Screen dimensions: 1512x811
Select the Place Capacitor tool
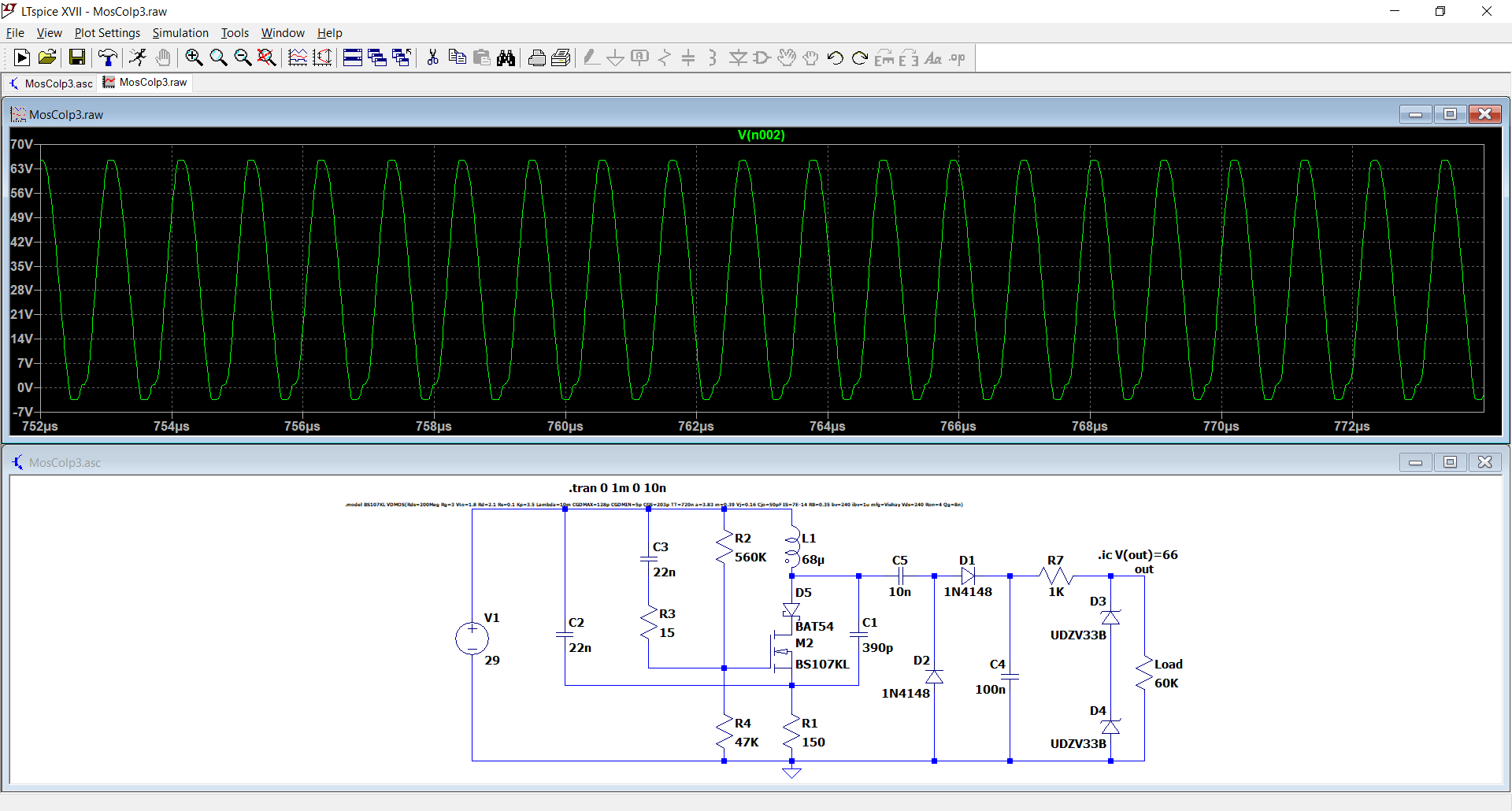point(688,57)
